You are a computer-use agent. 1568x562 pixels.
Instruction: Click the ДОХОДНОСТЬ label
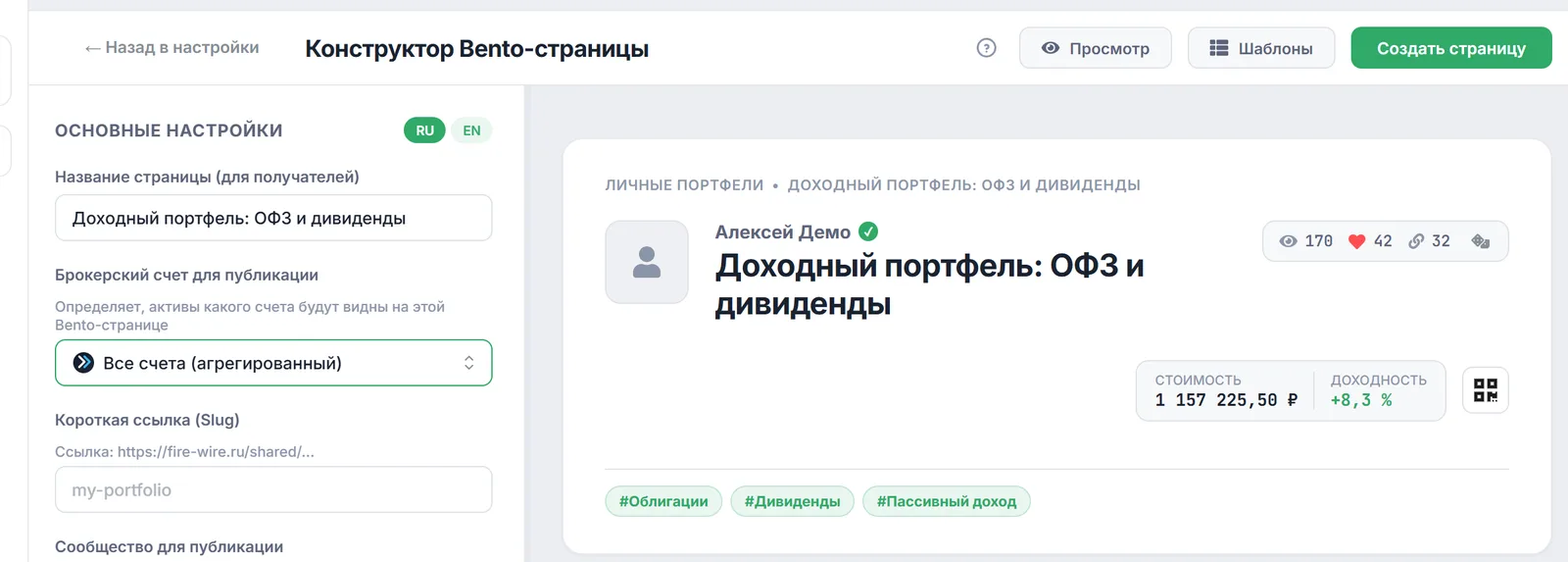[x=1378, y=380]
